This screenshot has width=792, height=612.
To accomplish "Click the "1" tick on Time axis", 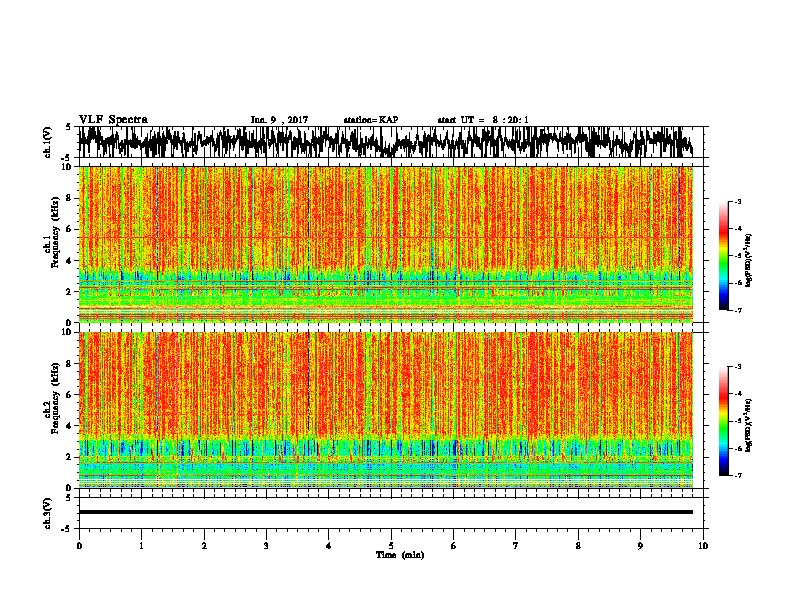I will point(141,546).
